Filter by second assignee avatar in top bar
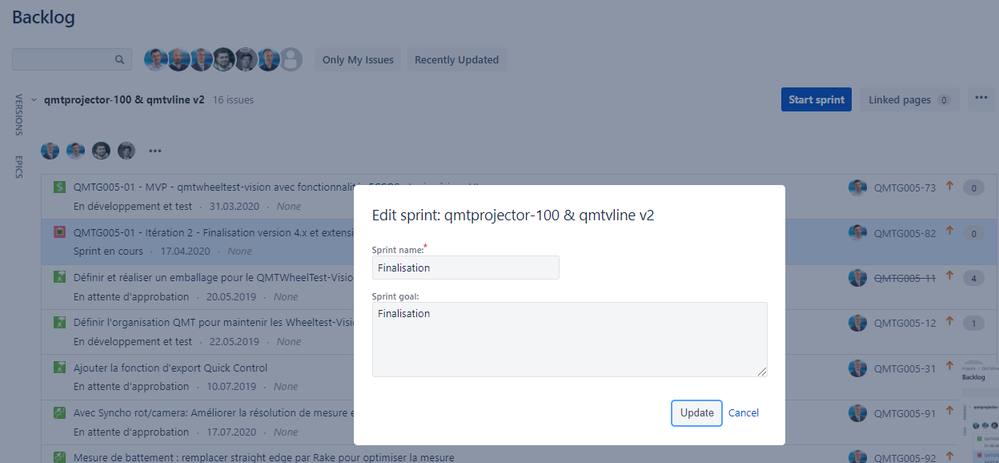 pos(179,59)
